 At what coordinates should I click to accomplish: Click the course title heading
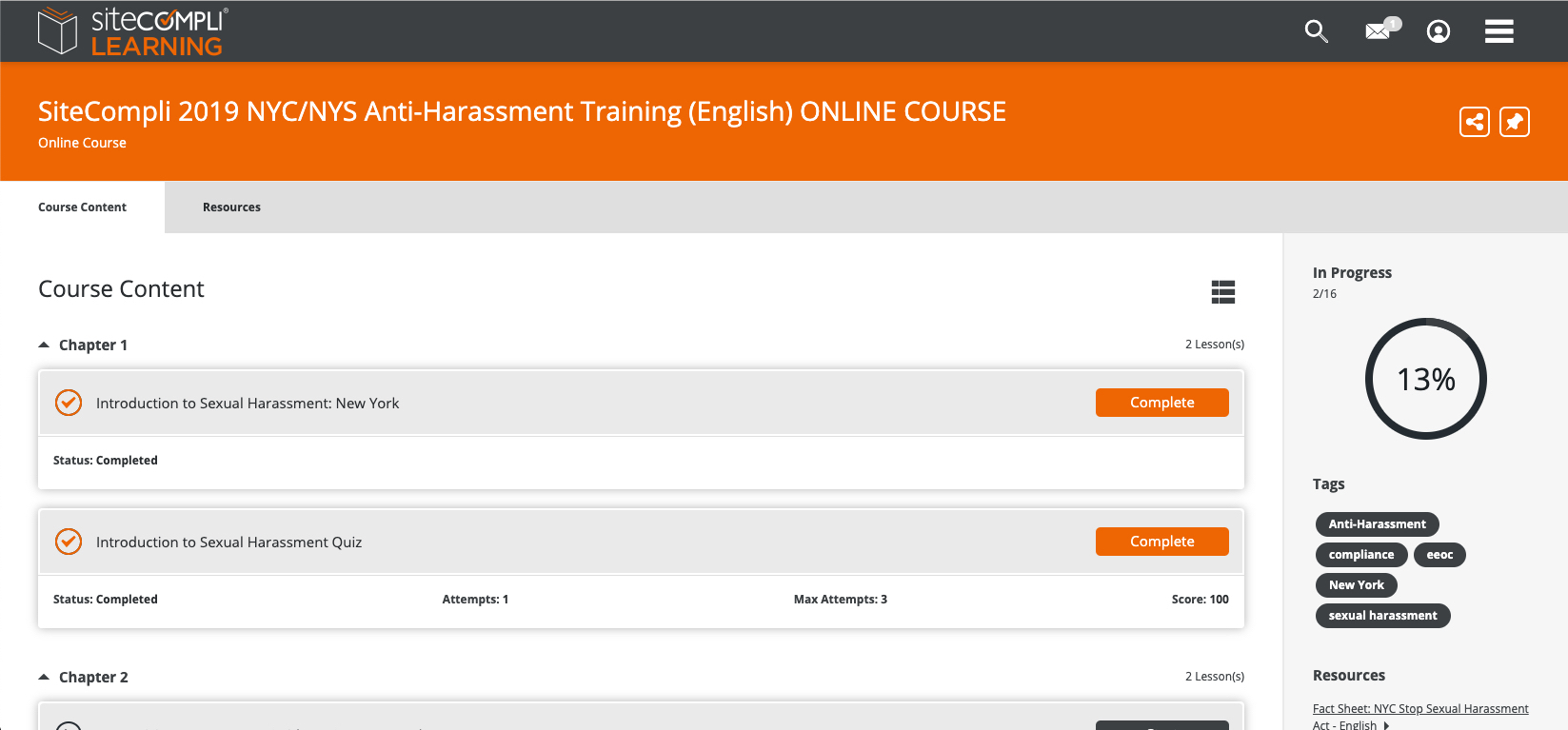pos(522,112)
